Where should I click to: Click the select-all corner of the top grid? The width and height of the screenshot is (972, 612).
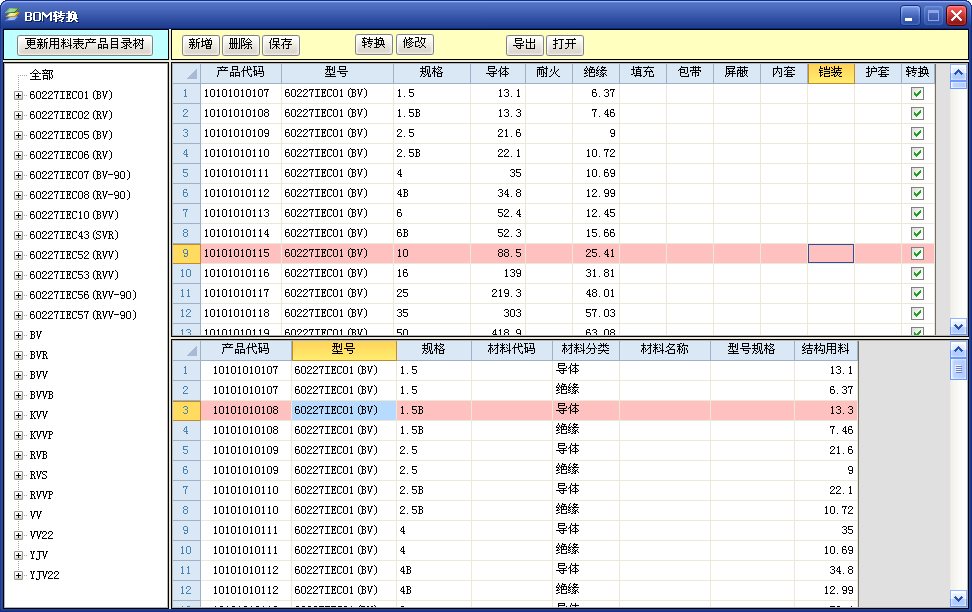point(186,73)
